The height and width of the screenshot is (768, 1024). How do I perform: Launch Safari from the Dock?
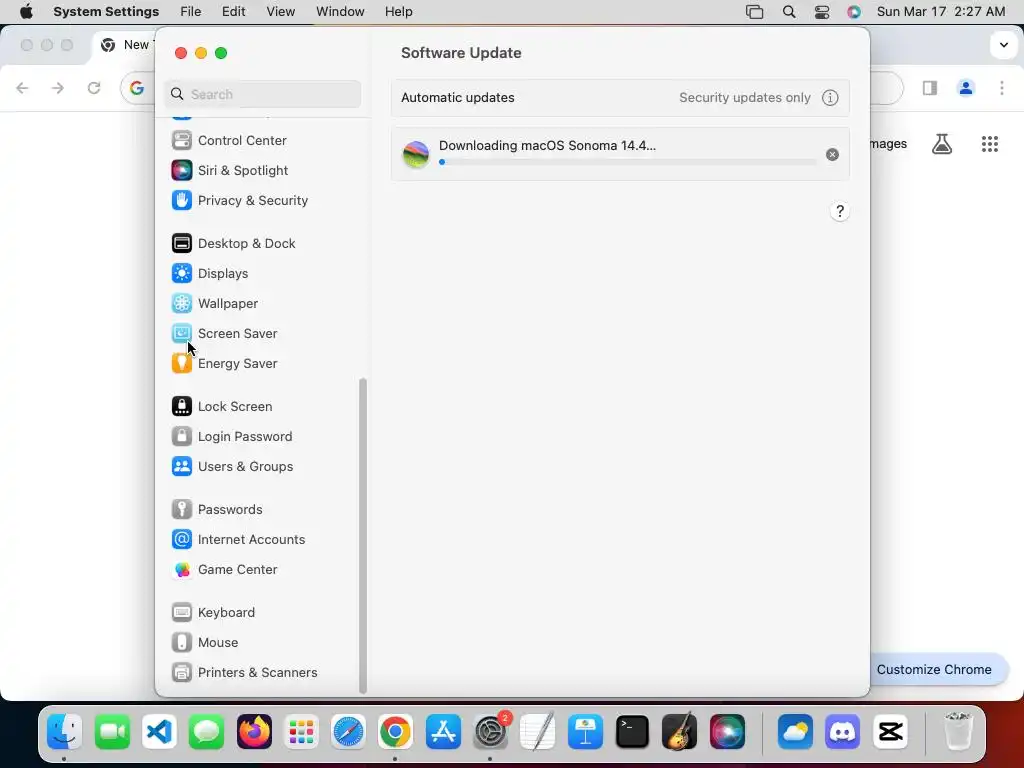click(x=348, y=731)
